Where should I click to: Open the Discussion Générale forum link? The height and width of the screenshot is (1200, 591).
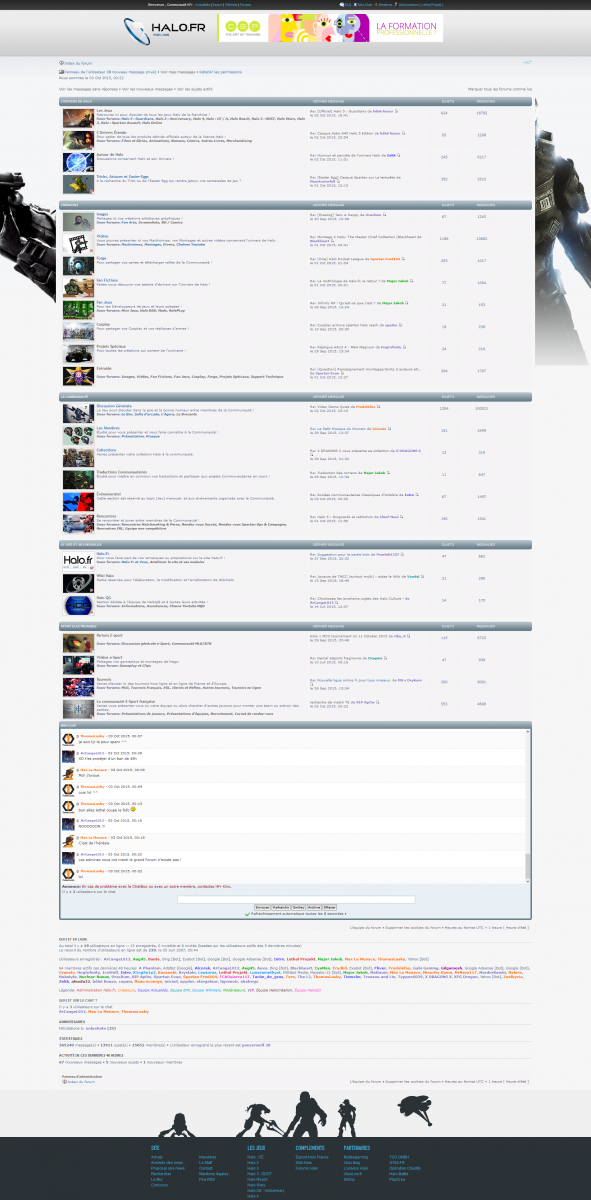[x=114, y=408]
